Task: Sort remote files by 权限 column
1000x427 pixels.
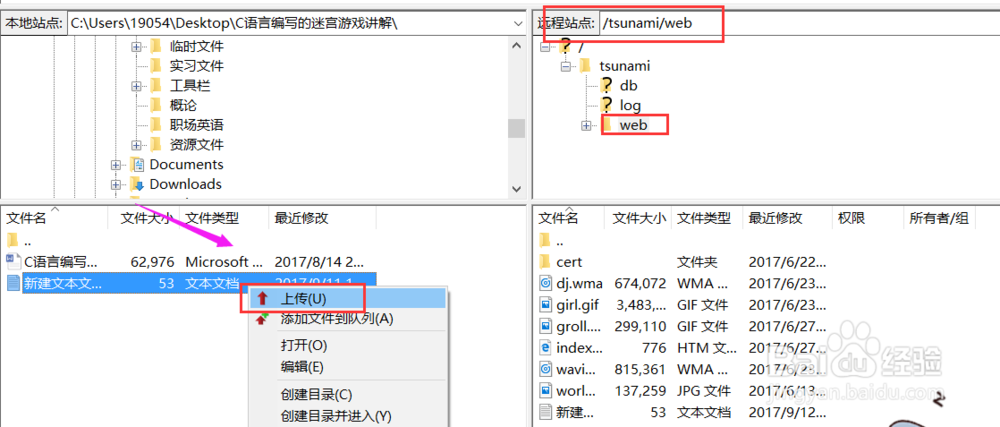Action: coord(867,219)
